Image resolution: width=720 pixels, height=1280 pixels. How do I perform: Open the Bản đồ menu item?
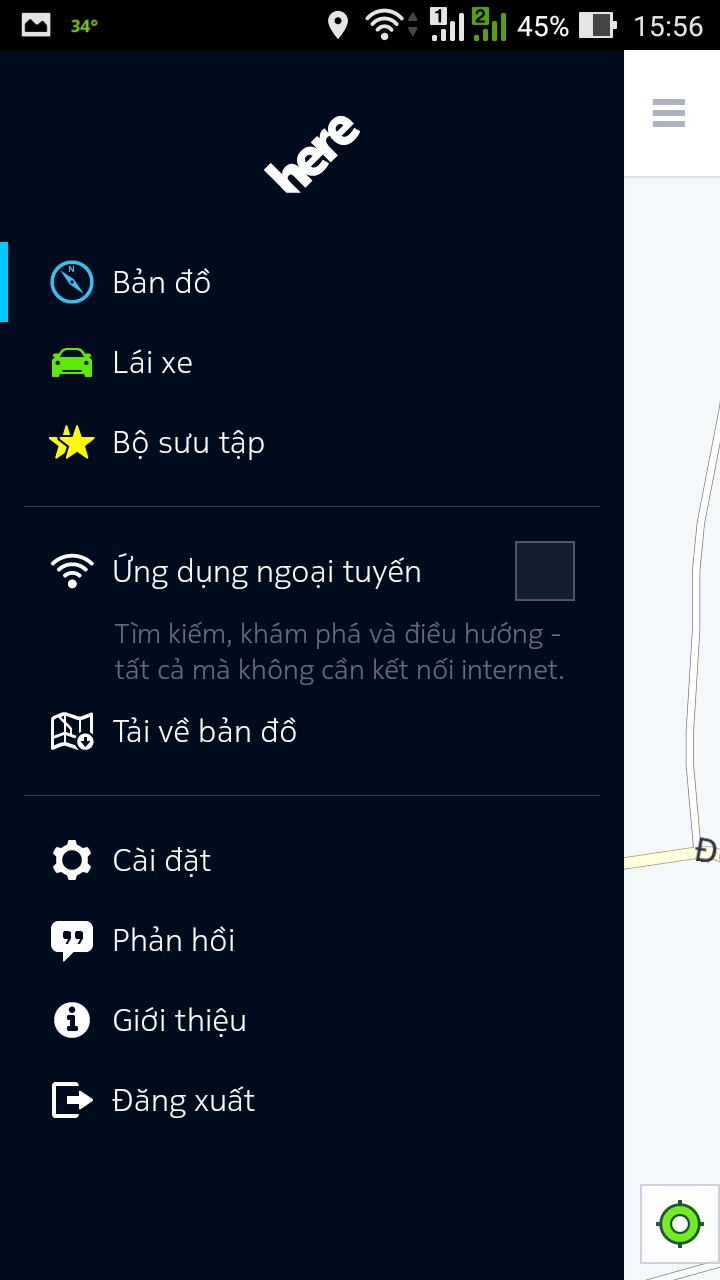pyautogui.click(x=312, y=282)
